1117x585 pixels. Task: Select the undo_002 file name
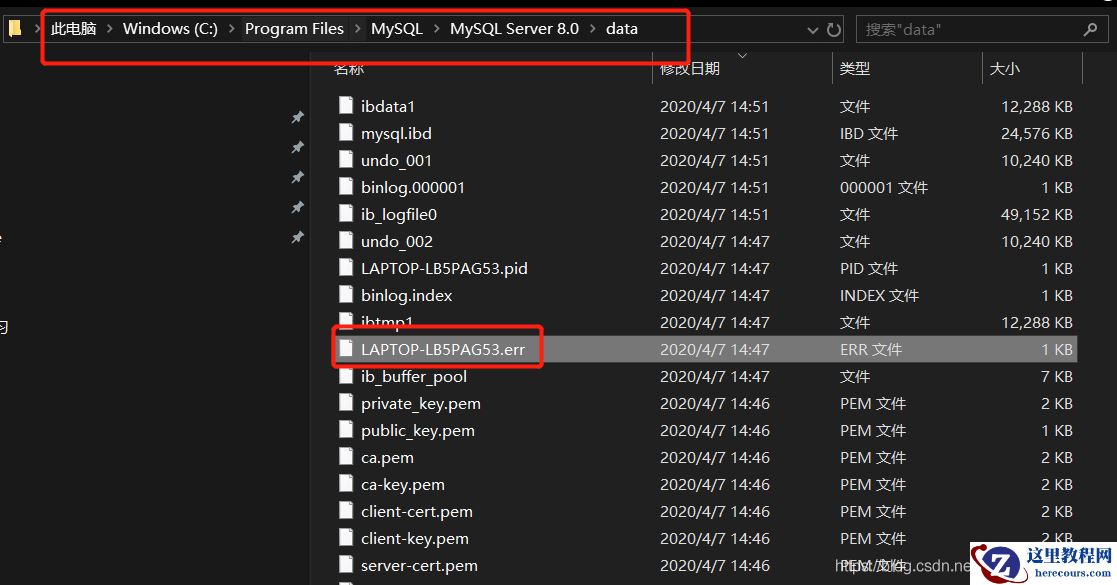point(397,242)
